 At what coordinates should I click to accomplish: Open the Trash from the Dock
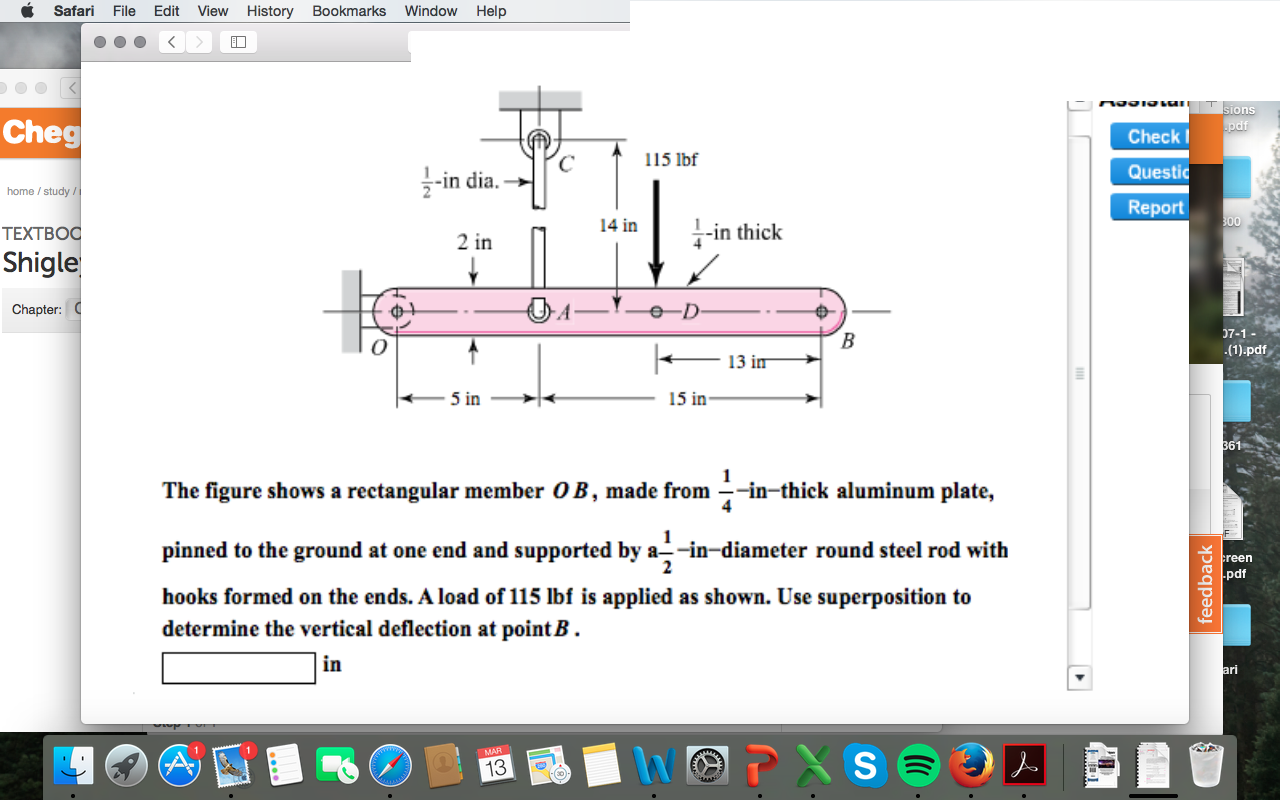pos(1207,764)
